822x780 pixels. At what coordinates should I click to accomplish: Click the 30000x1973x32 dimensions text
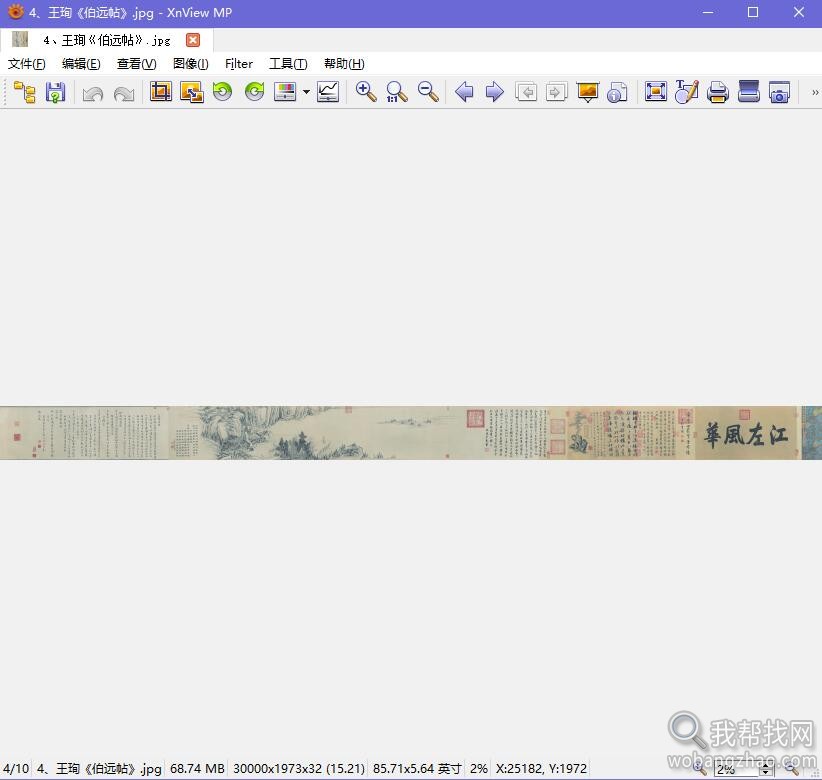click(x=299, y=768)
